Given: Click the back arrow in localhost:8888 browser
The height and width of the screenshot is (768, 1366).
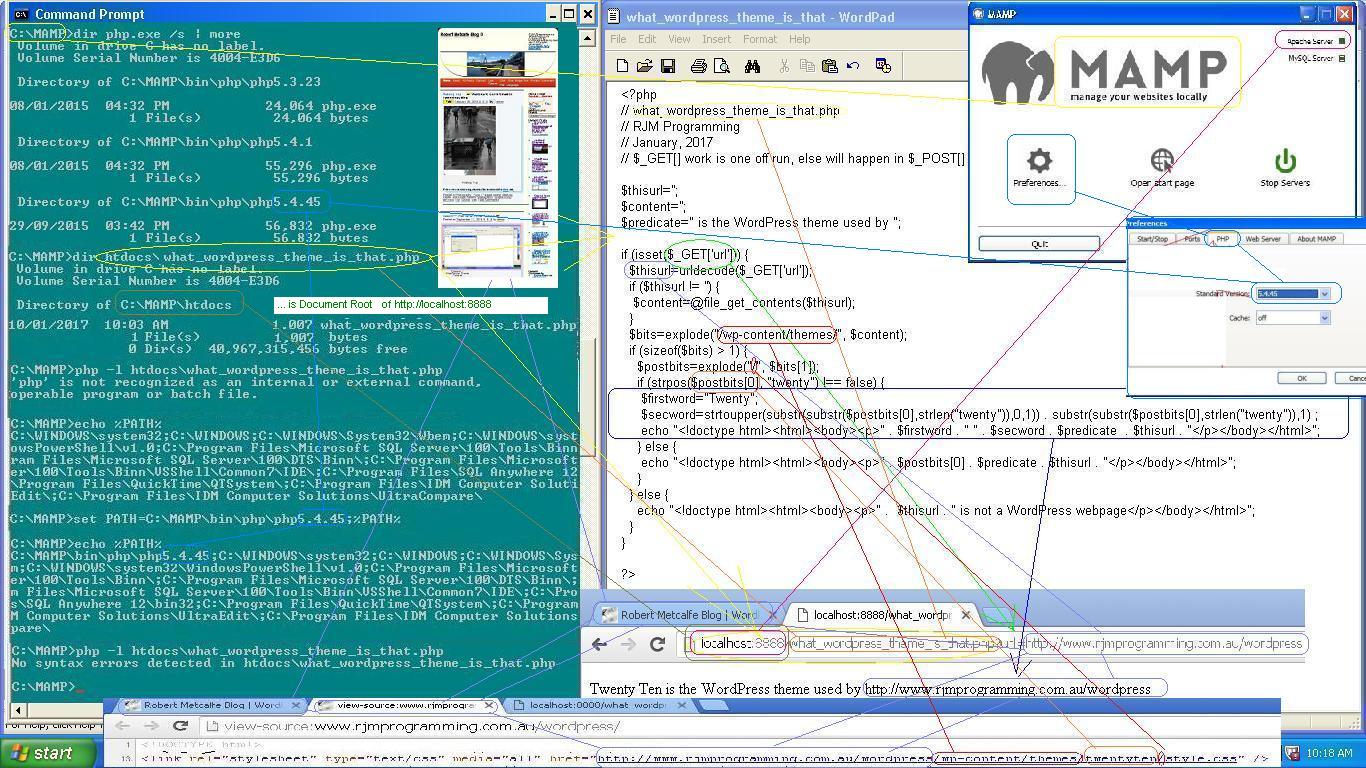Looking at the screenshot, I should [x=599, y=644].
